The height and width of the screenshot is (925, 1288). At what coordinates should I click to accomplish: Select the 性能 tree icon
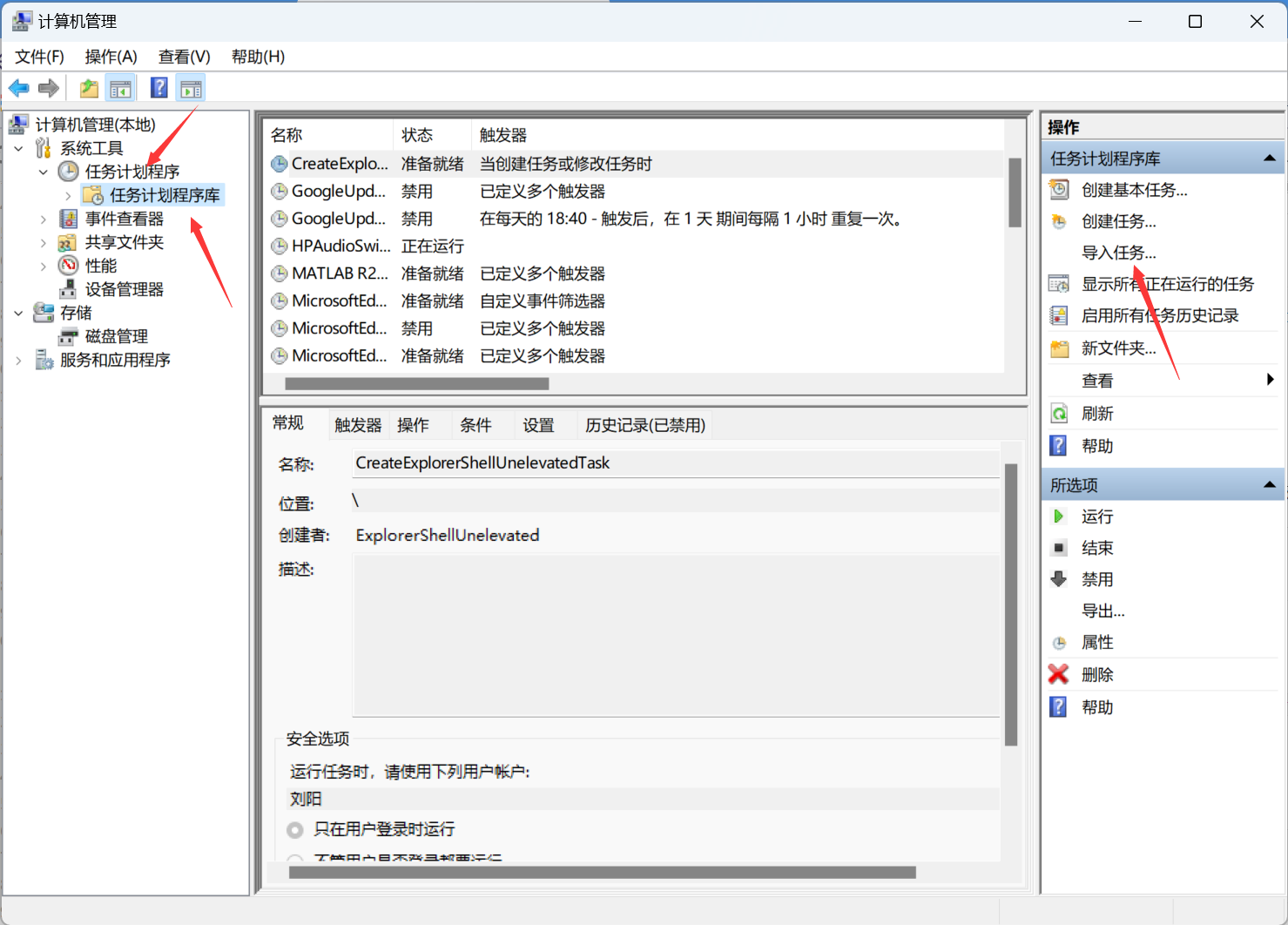point(68,266)
